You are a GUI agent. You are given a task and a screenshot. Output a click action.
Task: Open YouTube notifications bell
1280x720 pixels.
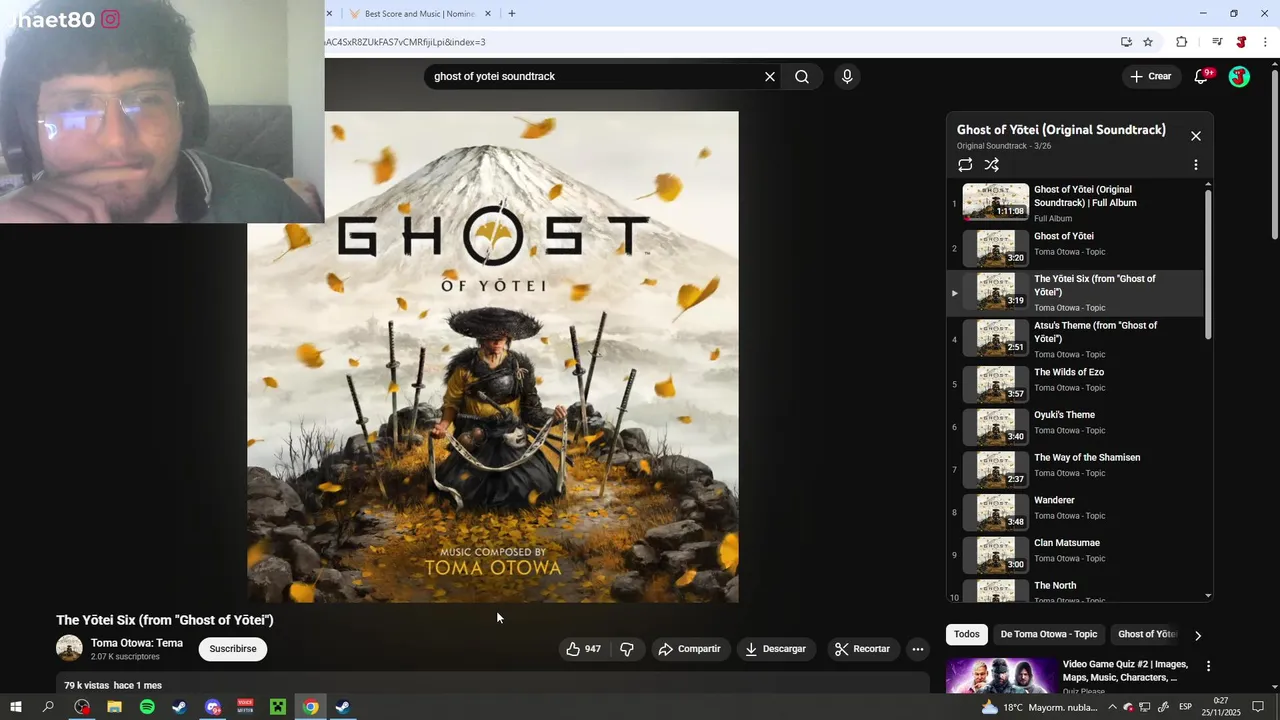pos(1201,77)
